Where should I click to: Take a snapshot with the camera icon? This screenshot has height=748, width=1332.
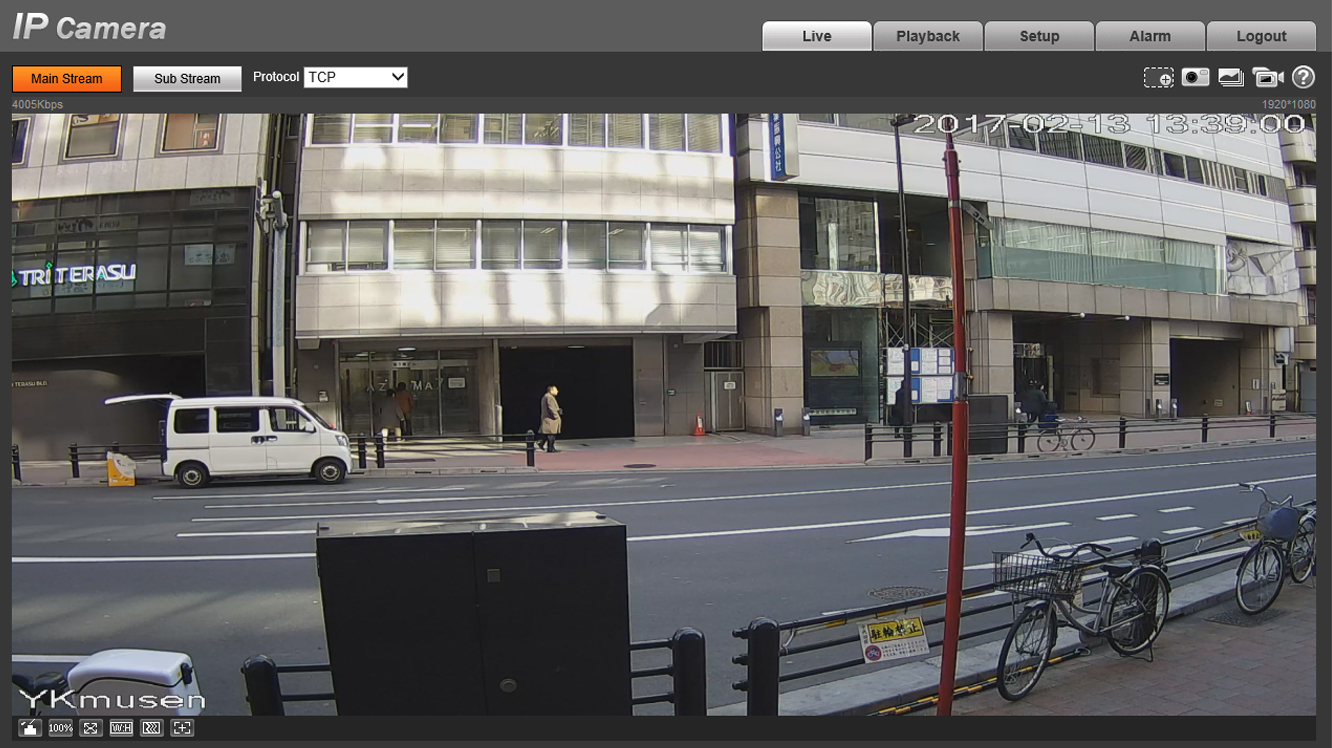point(1195,78)
